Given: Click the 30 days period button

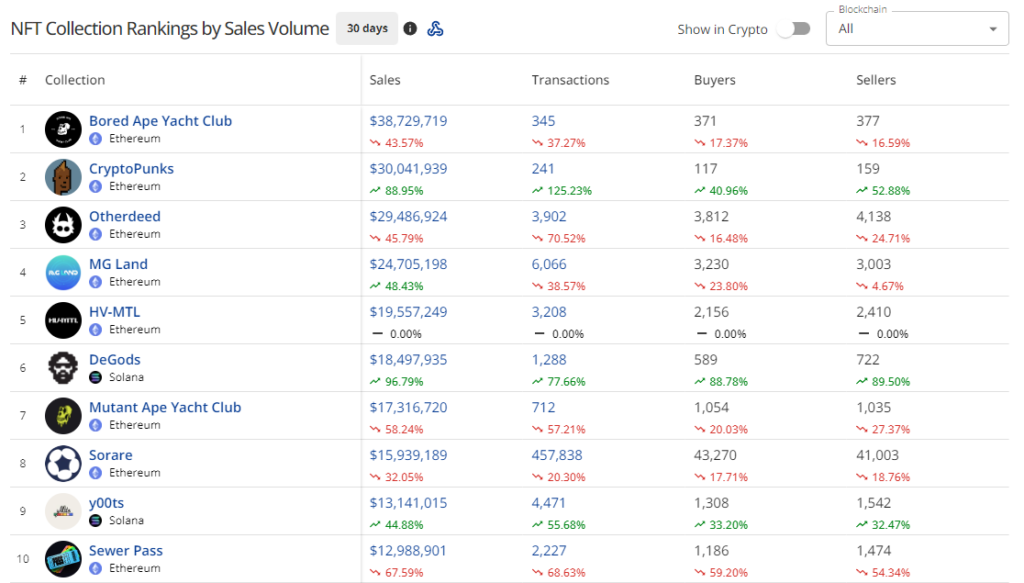Looking at the screenshot, I should tap(367, 29).
